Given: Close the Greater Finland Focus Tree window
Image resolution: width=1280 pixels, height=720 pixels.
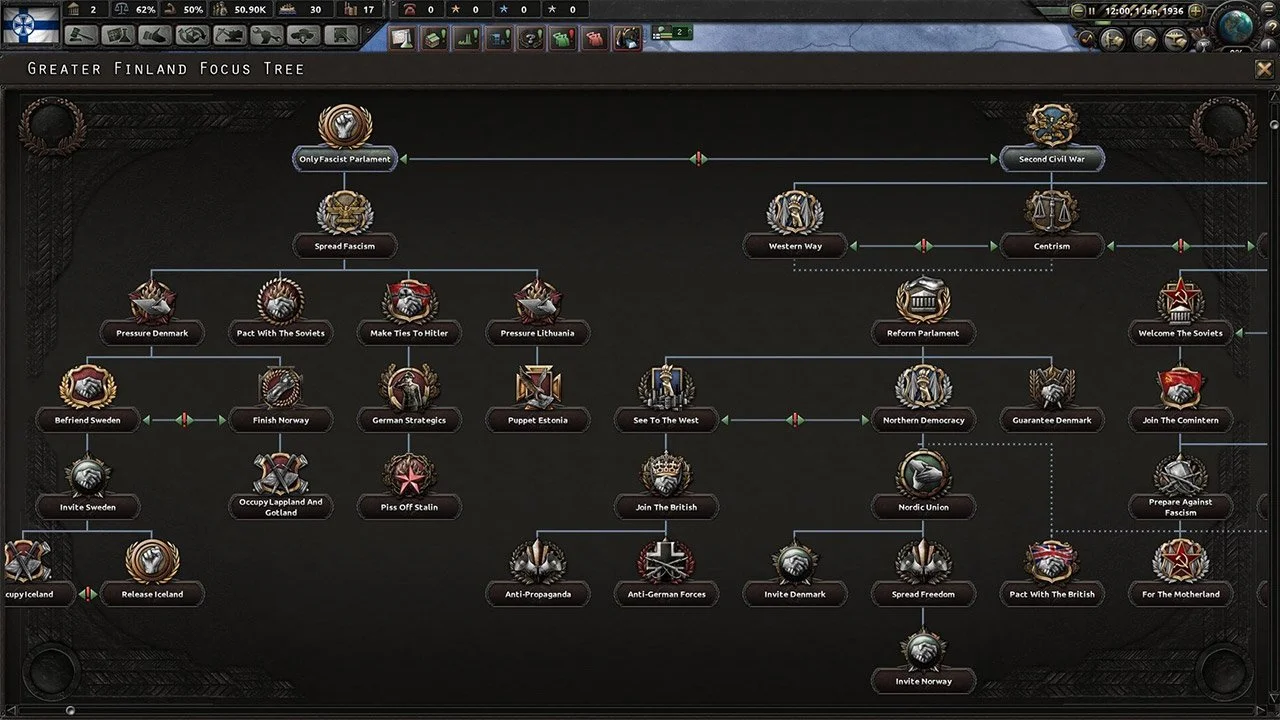Looking at the screenshot, I should click(1264, 69).
